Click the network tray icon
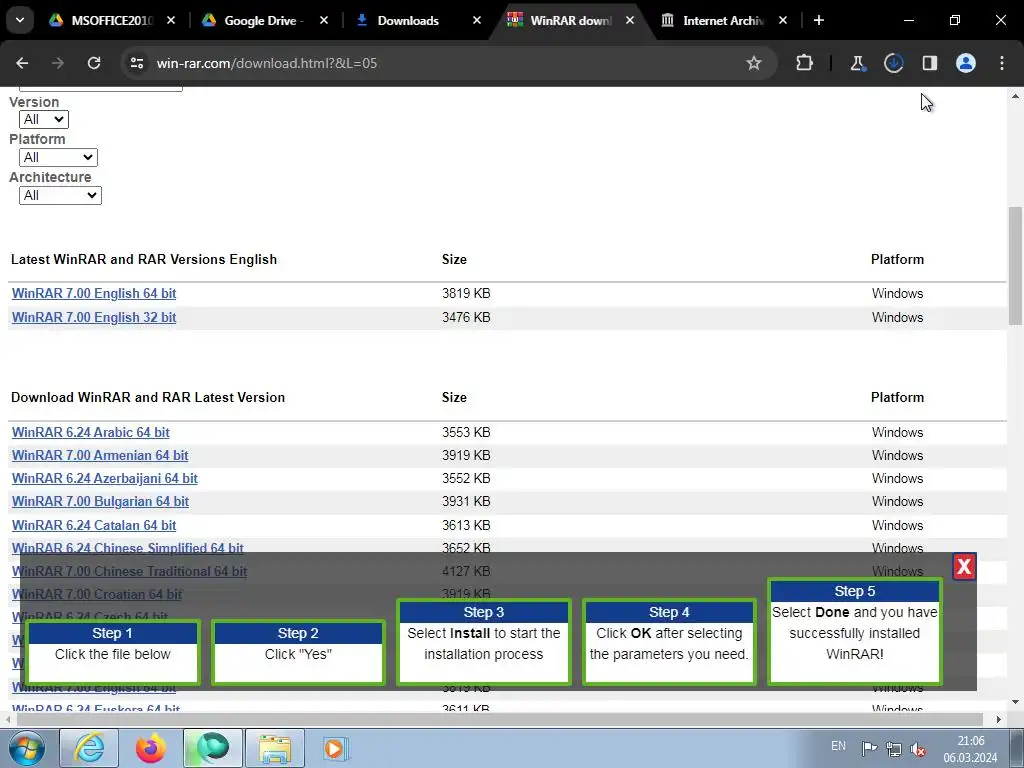1024x768 pixels. pyautogui.click(x=893, y=748)
